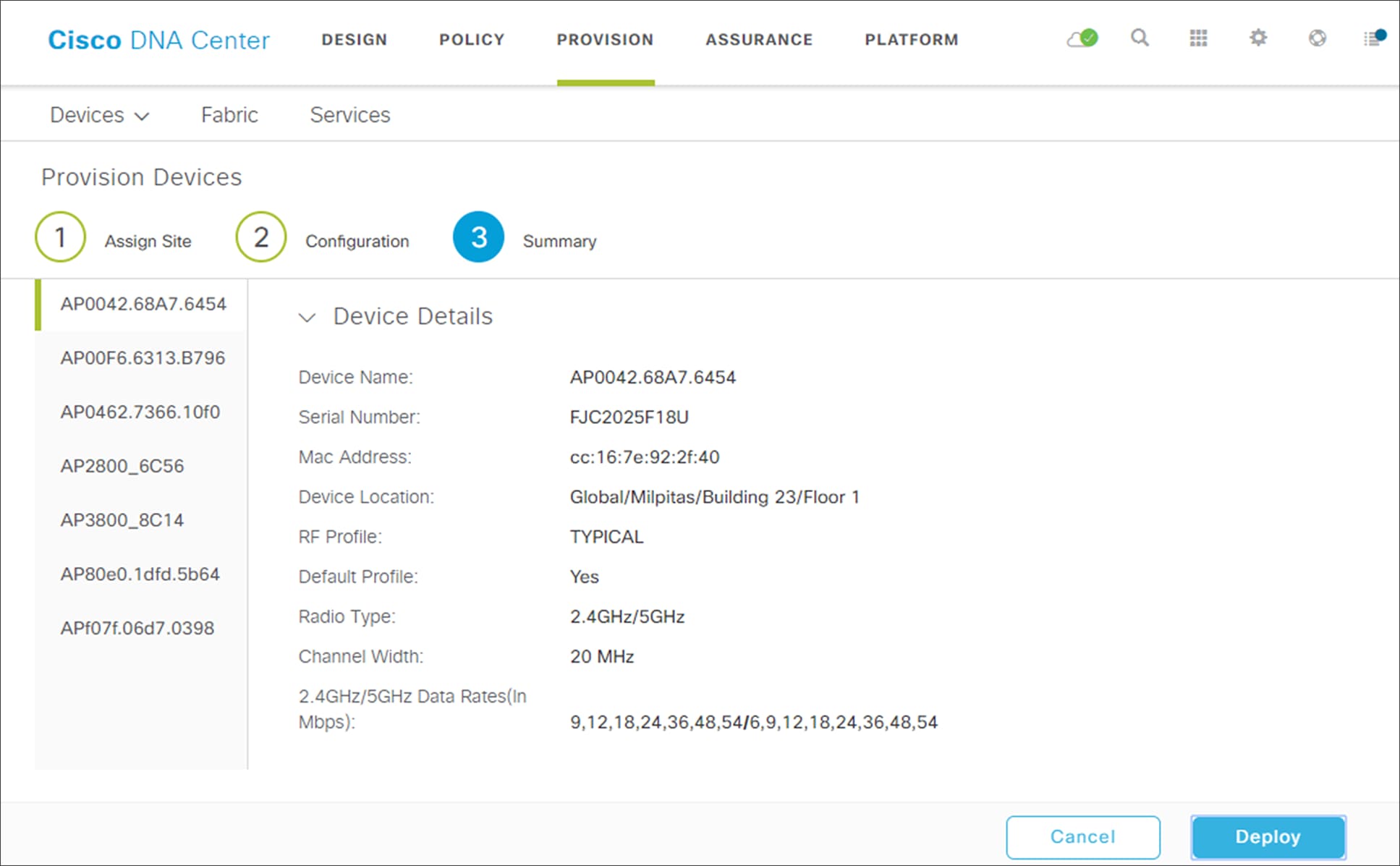Image resolution: width=1400 pixels, height=866 pixels.
Task: Click the Default Profile Yes value
Action: click(x=584, y=577)
